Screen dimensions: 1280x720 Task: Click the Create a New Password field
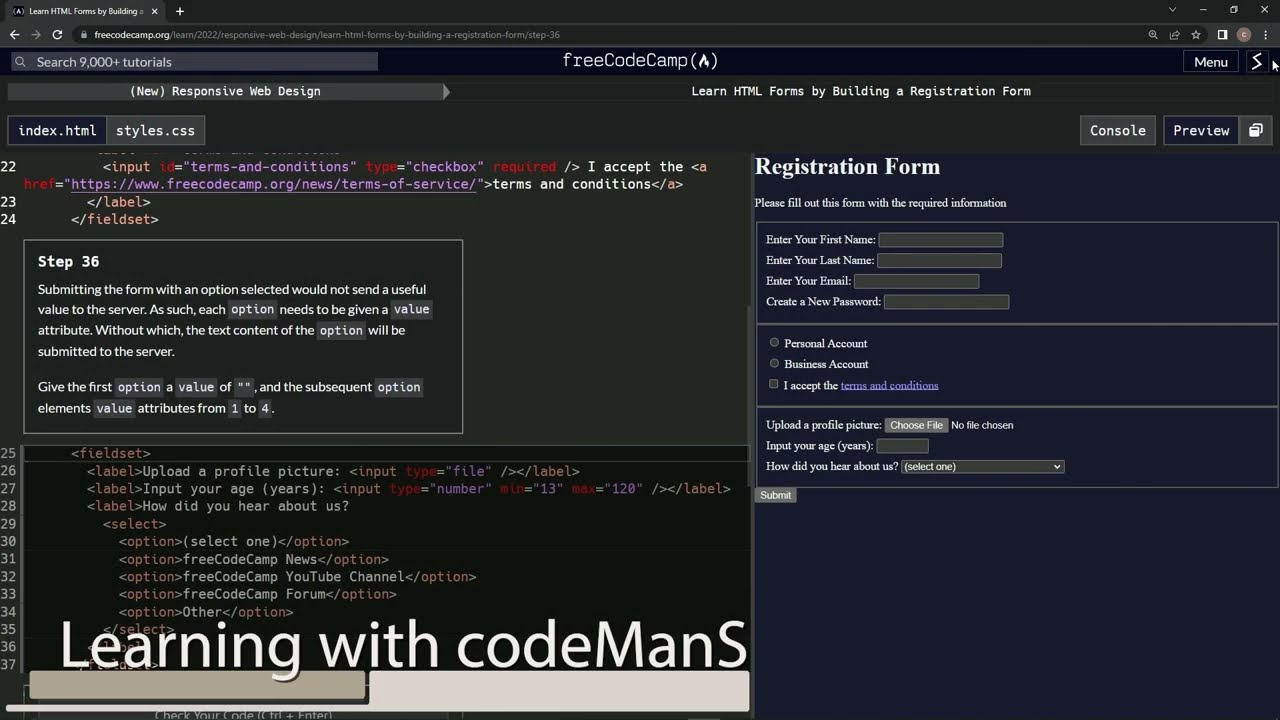tap(946, 302)
